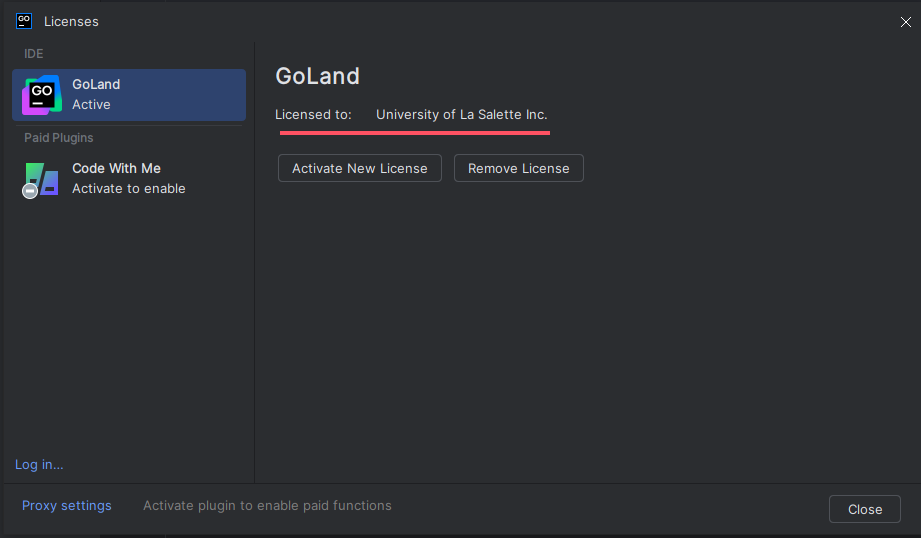
Task: Click the 'Paid Plugins' section header
Action: [59, 137]
